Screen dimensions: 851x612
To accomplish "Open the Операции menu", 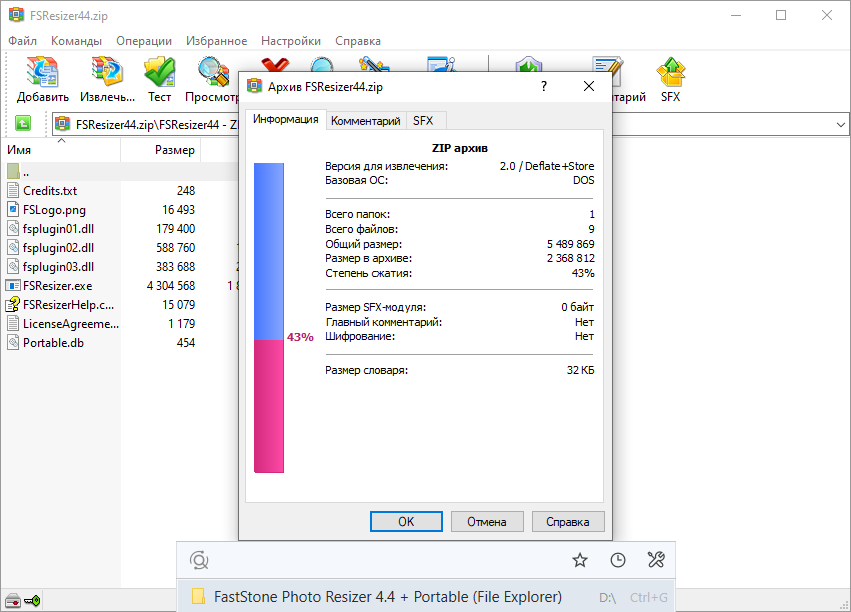I will click(x=144, y=41).
